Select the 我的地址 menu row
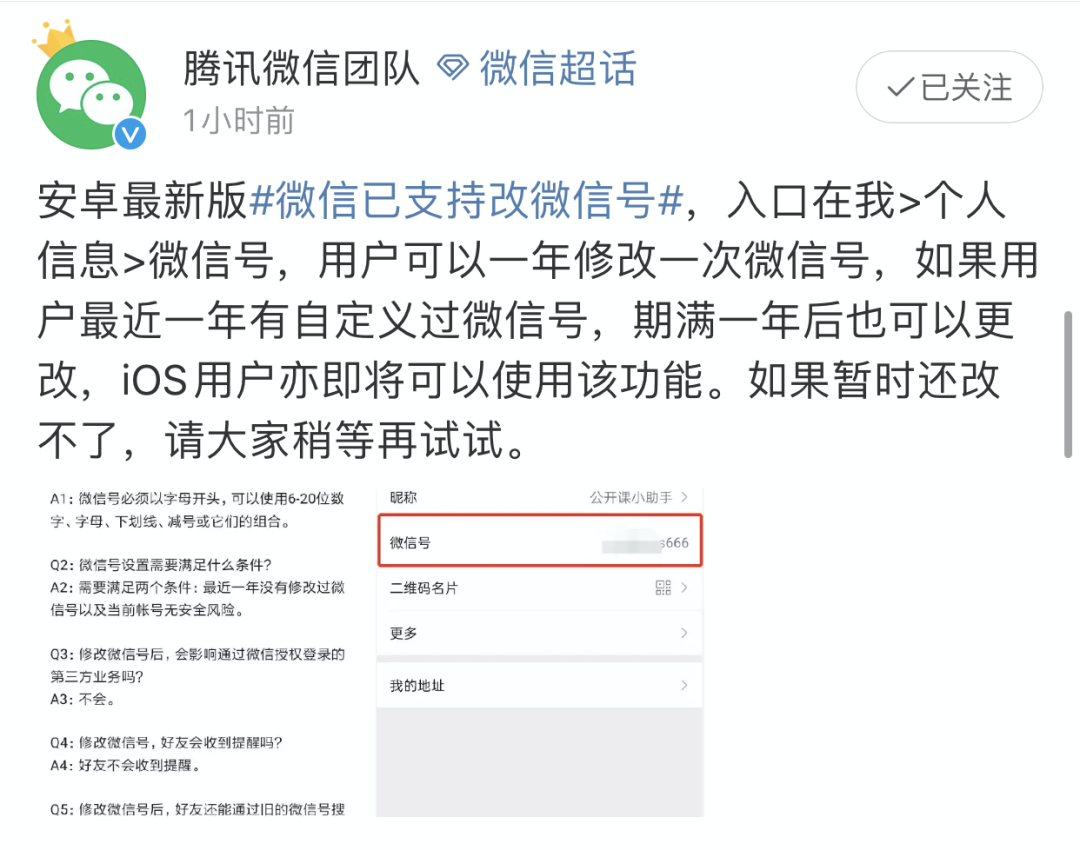The height and width of the screenshot is (850, 1080). click(539, 685)
